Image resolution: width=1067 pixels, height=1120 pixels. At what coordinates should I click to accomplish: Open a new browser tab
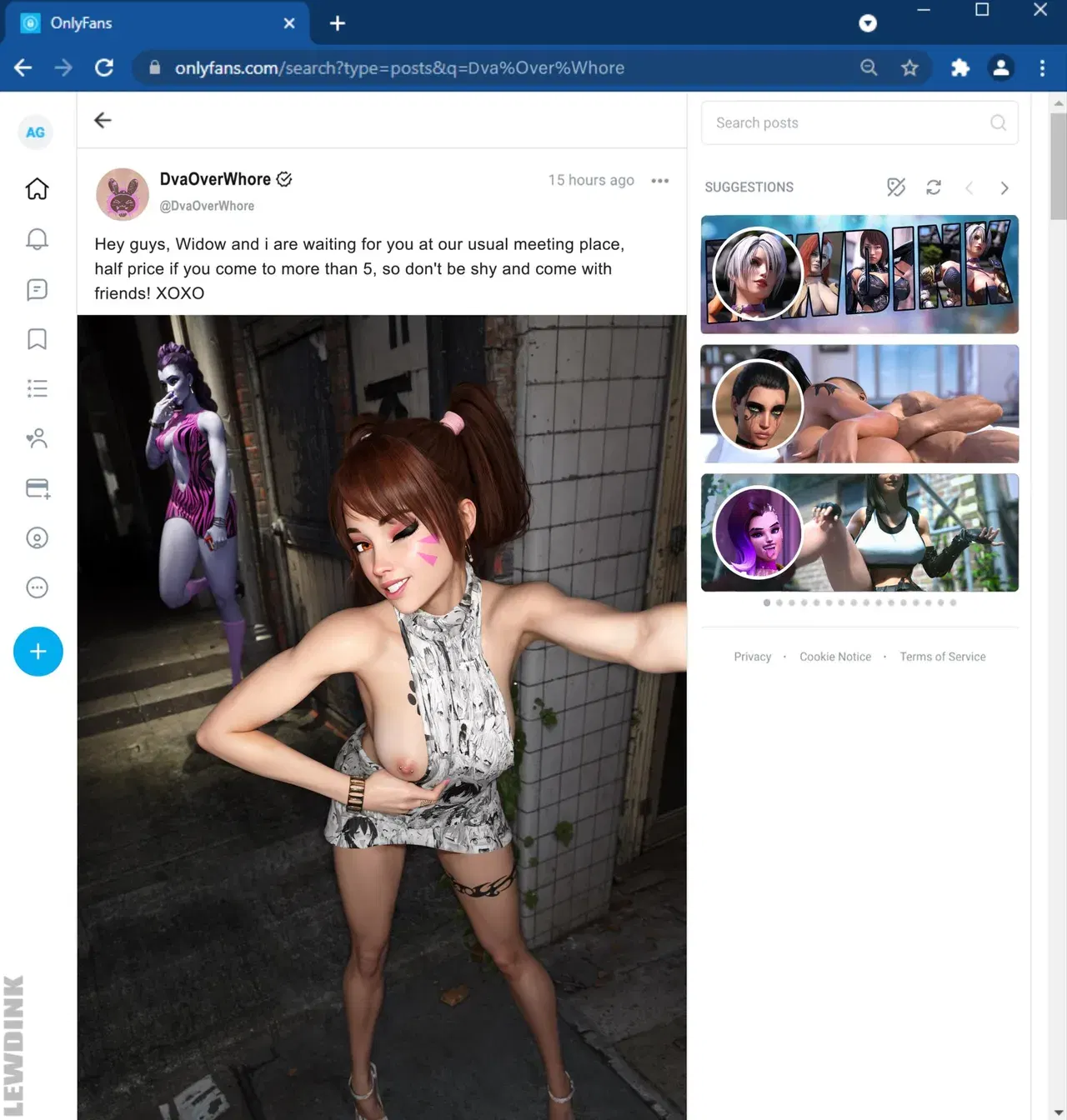click(338, 23)
